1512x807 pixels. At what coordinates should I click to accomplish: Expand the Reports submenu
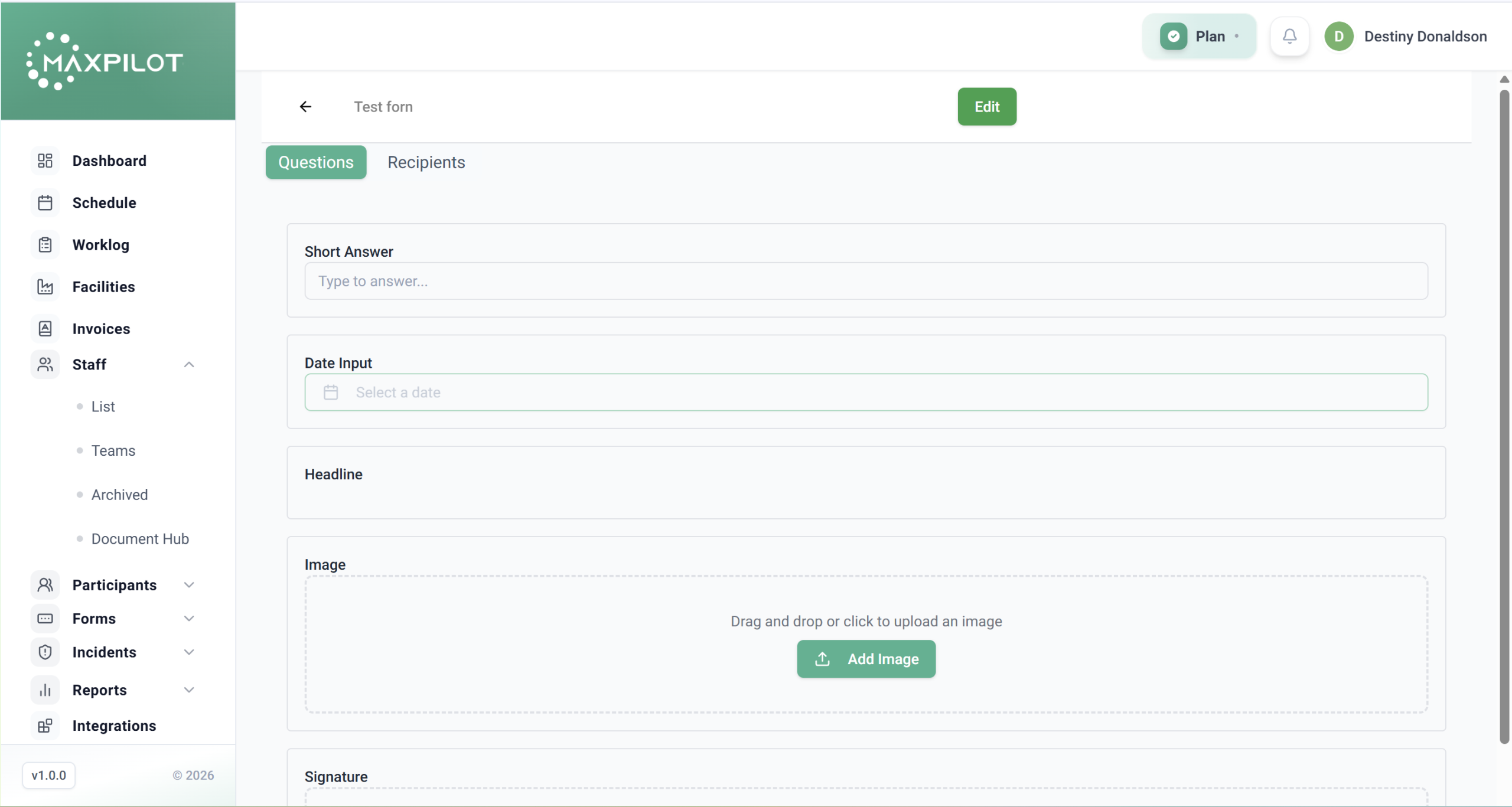pos(189,690)
